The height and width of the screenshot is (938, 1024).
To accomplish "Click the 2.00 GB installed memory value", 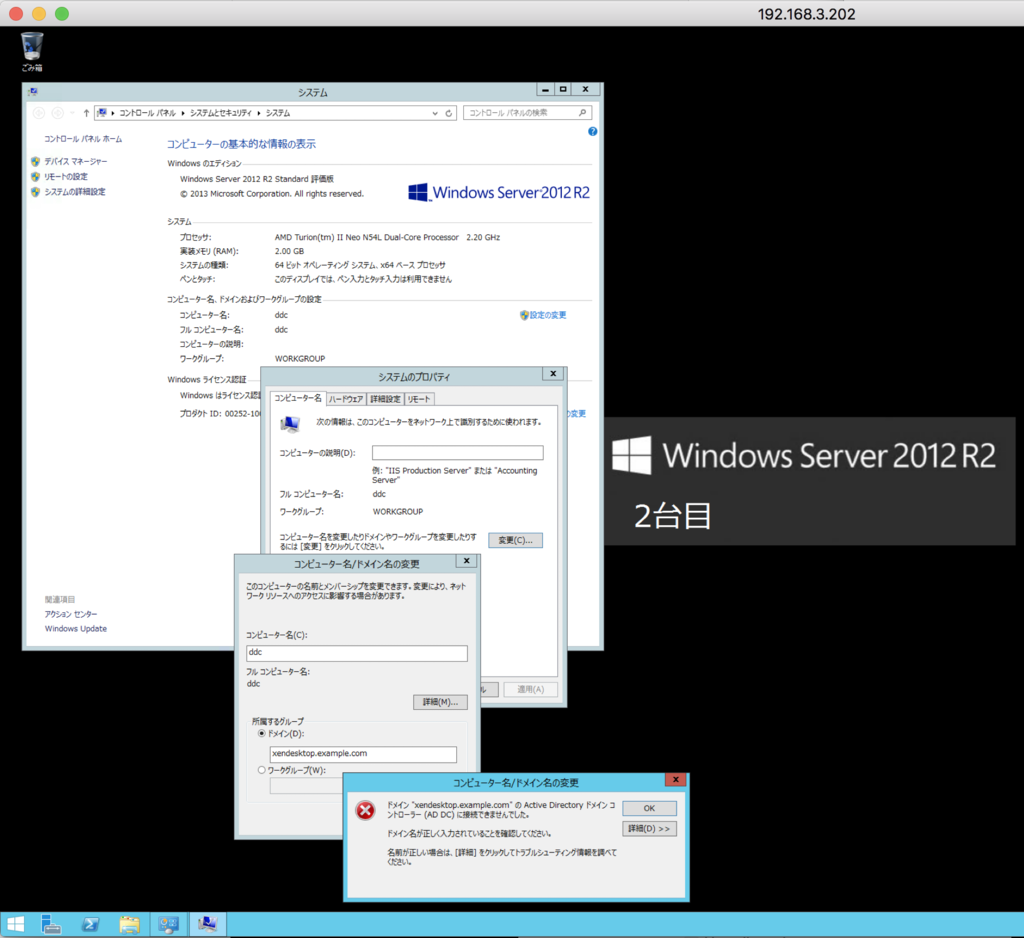I will [x=289, y=251].
